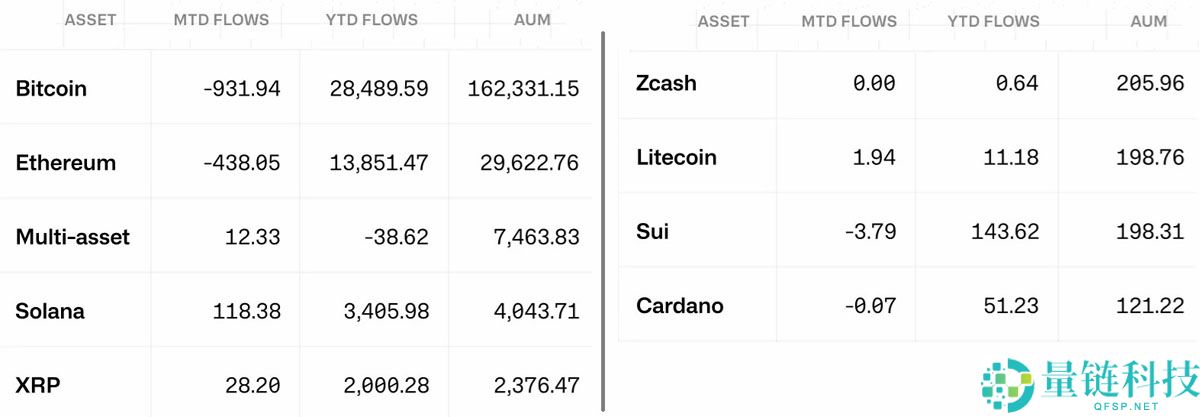1200x417 pixels.
Task: Select XRP's AUM value 2,376.47
Action: 536,385
